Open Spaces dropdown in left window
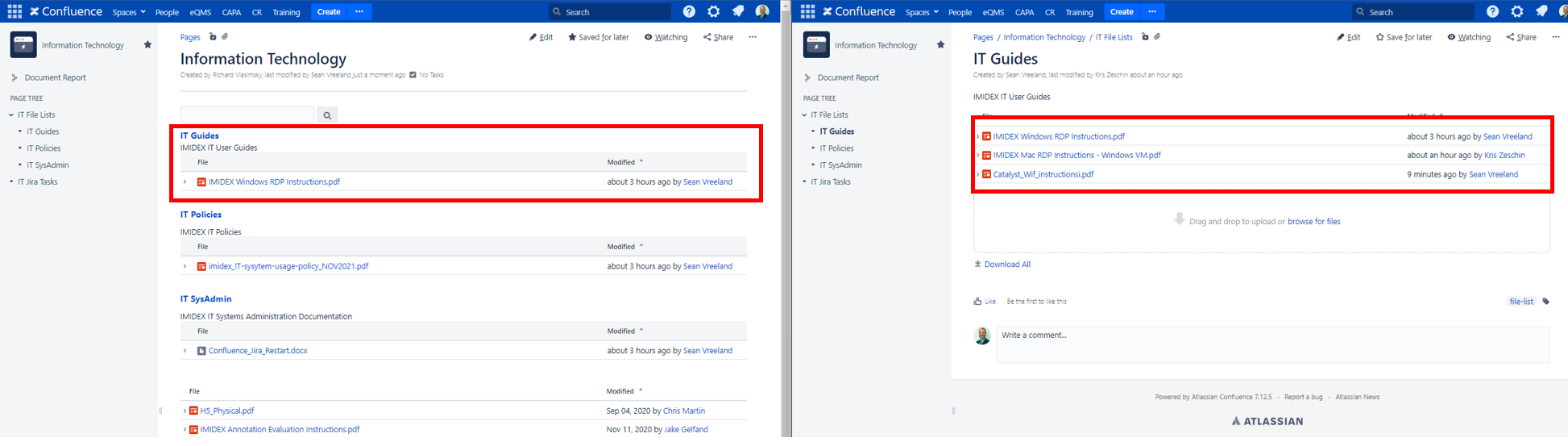 pyautogui.click(x=129, y=12)
